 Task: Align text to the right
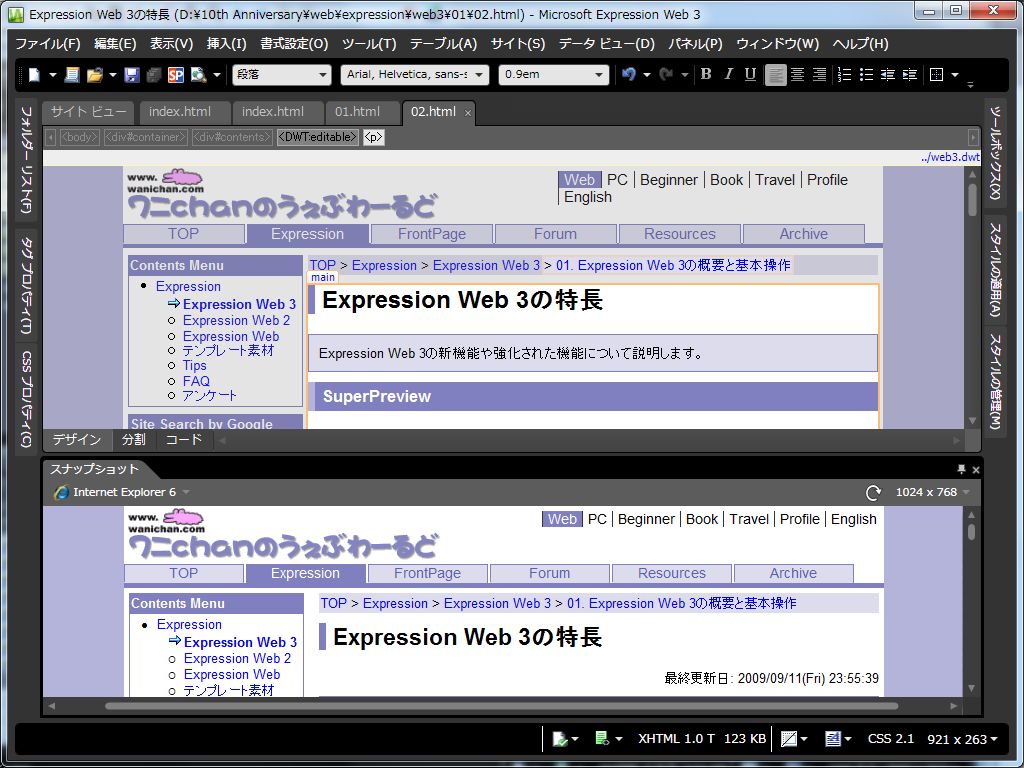[819, 74]
